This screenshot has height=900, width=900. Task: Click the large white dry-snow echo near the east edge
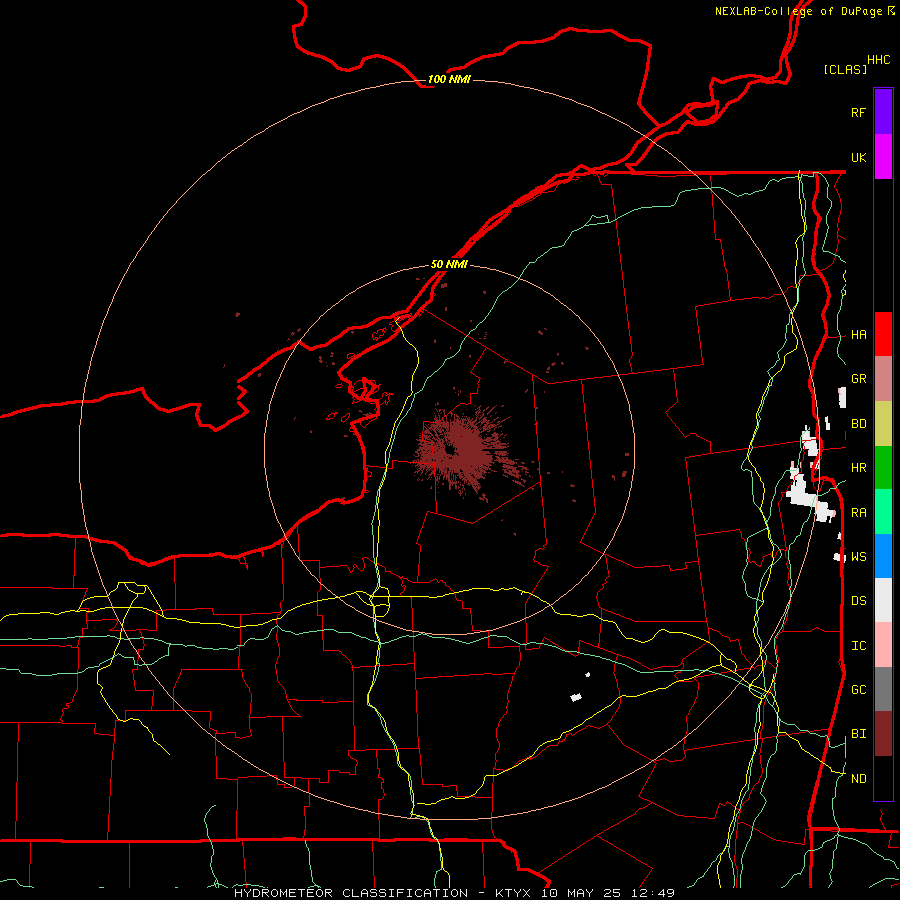[x=808, y=494]
